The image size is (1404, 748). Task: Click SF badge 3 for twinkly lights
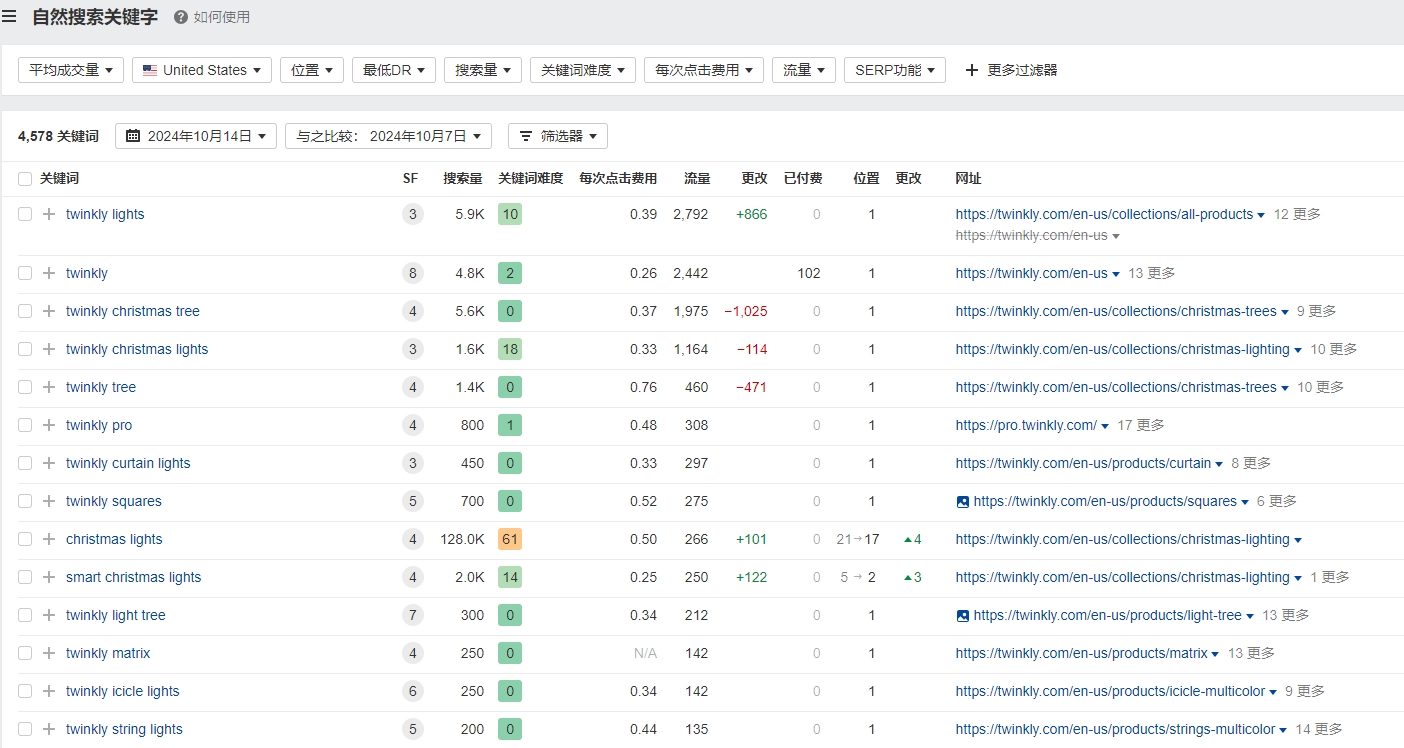pos(412,214)
